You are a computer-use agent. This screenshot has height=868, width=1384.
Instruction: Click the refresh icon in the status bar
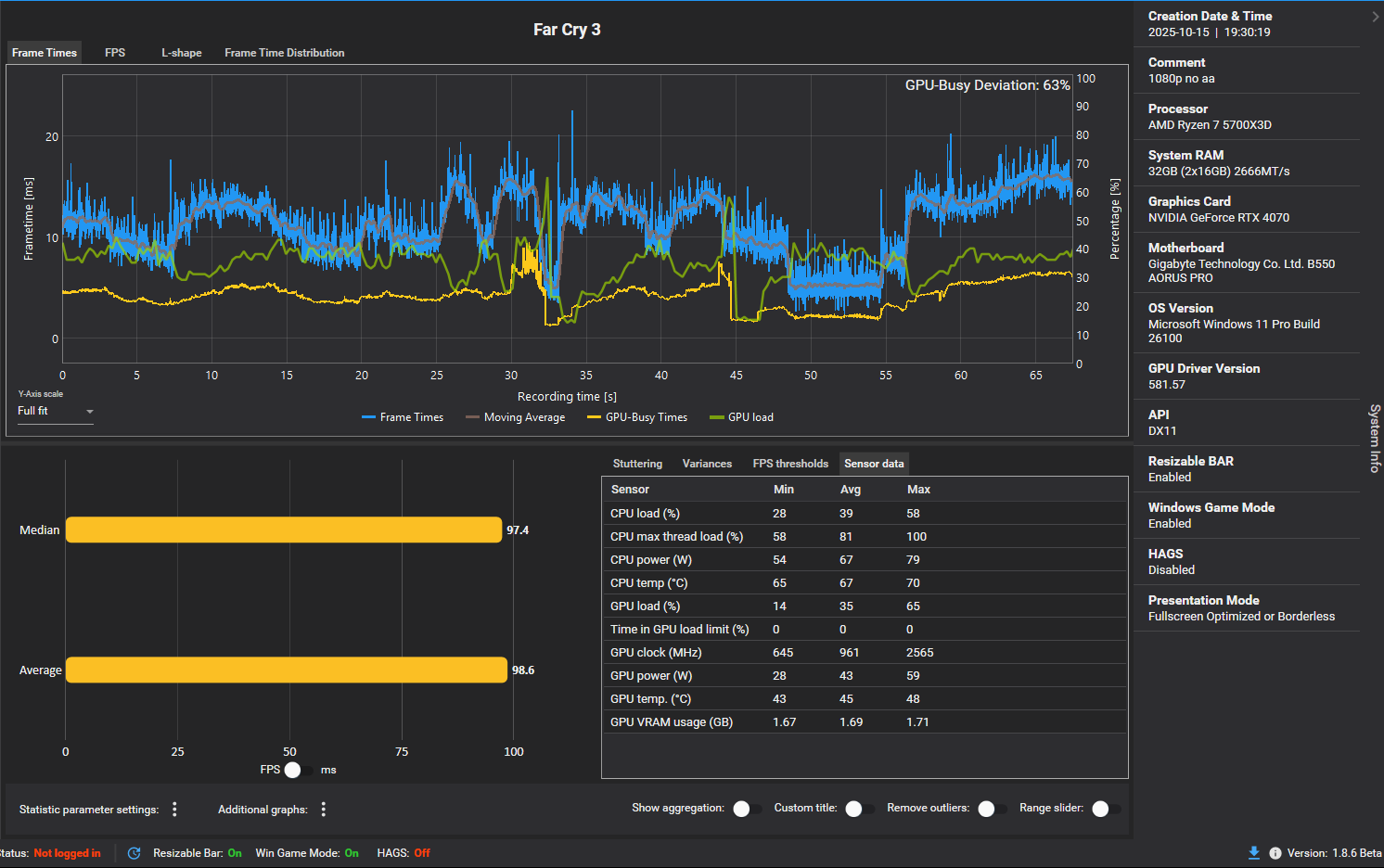135,853
